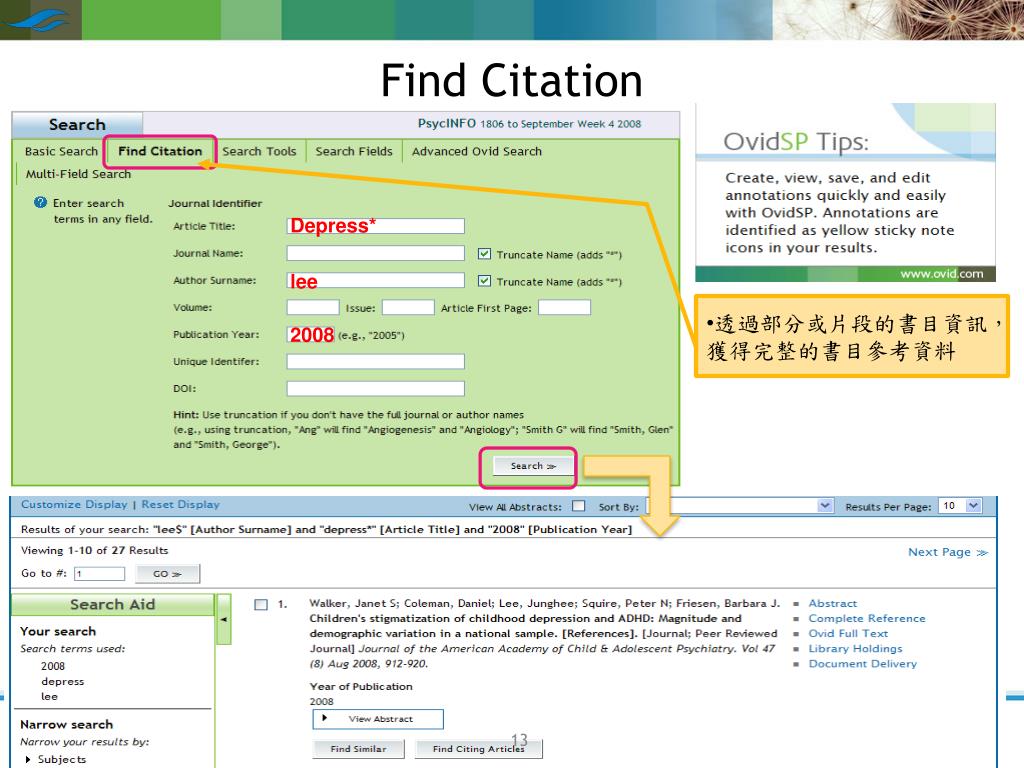
Task: Click the GO button
Action: (x=167, y=574)
